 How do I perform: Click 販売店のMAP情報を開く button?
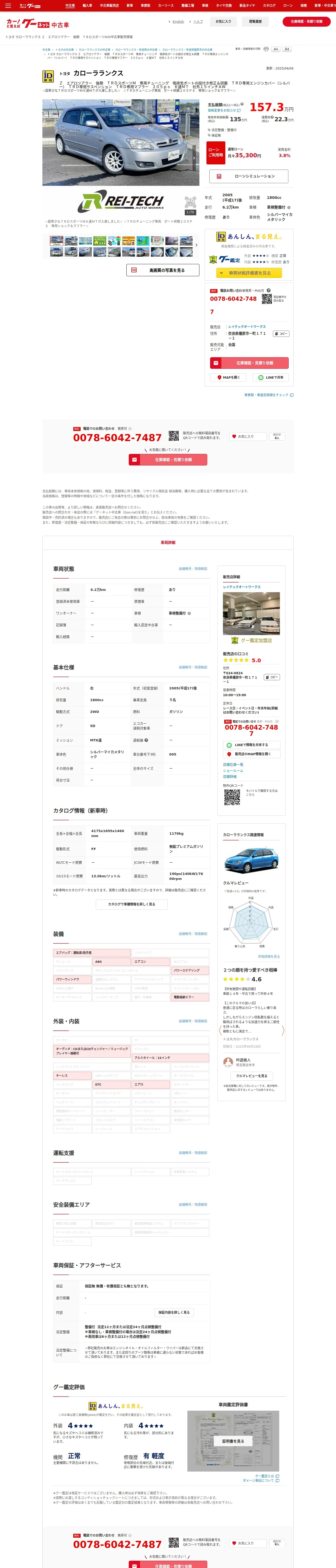click(251, 754)
